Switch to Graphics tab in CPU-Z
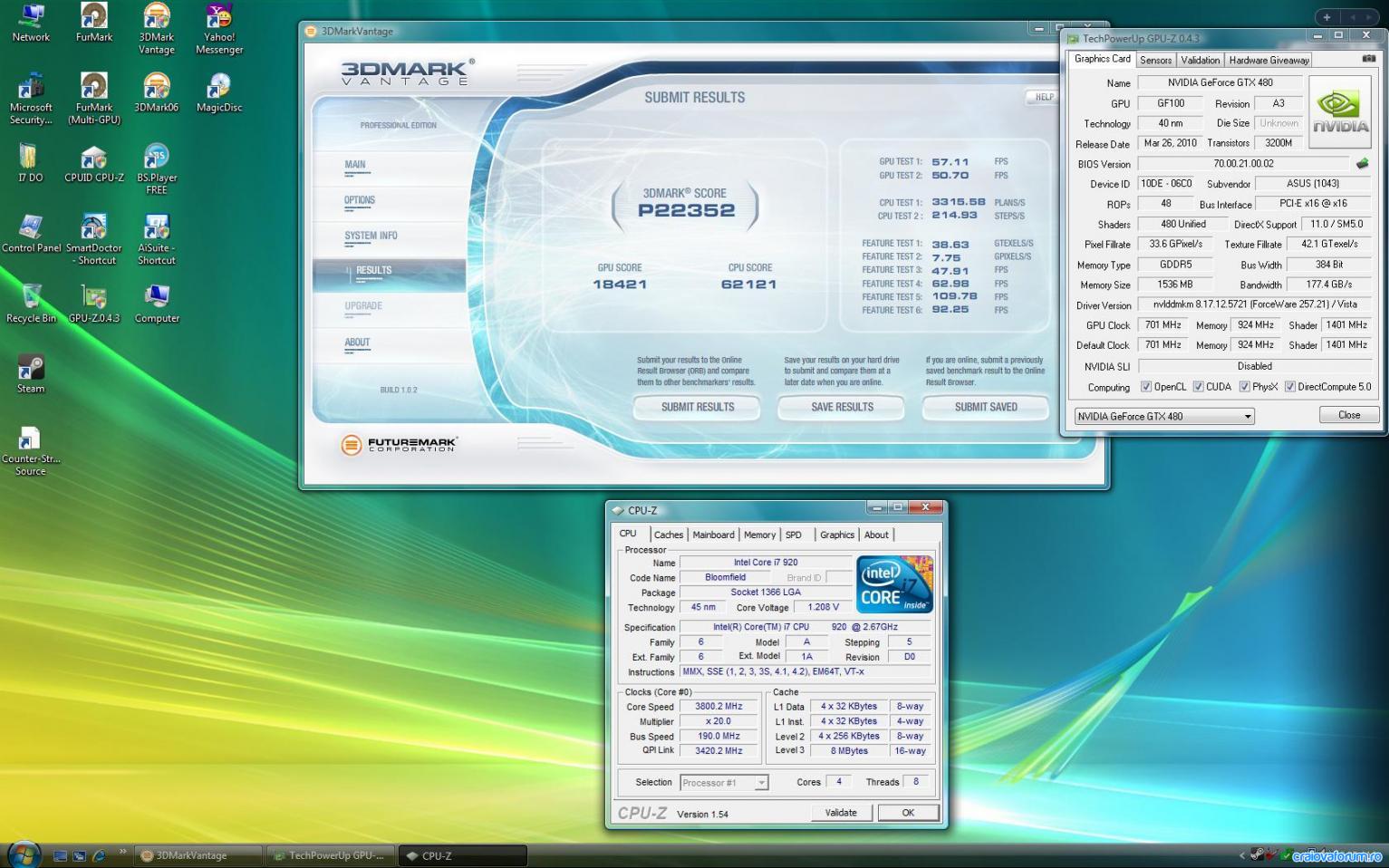The image size is (1389, 868). pyautogui.click(x=837, y=535)
